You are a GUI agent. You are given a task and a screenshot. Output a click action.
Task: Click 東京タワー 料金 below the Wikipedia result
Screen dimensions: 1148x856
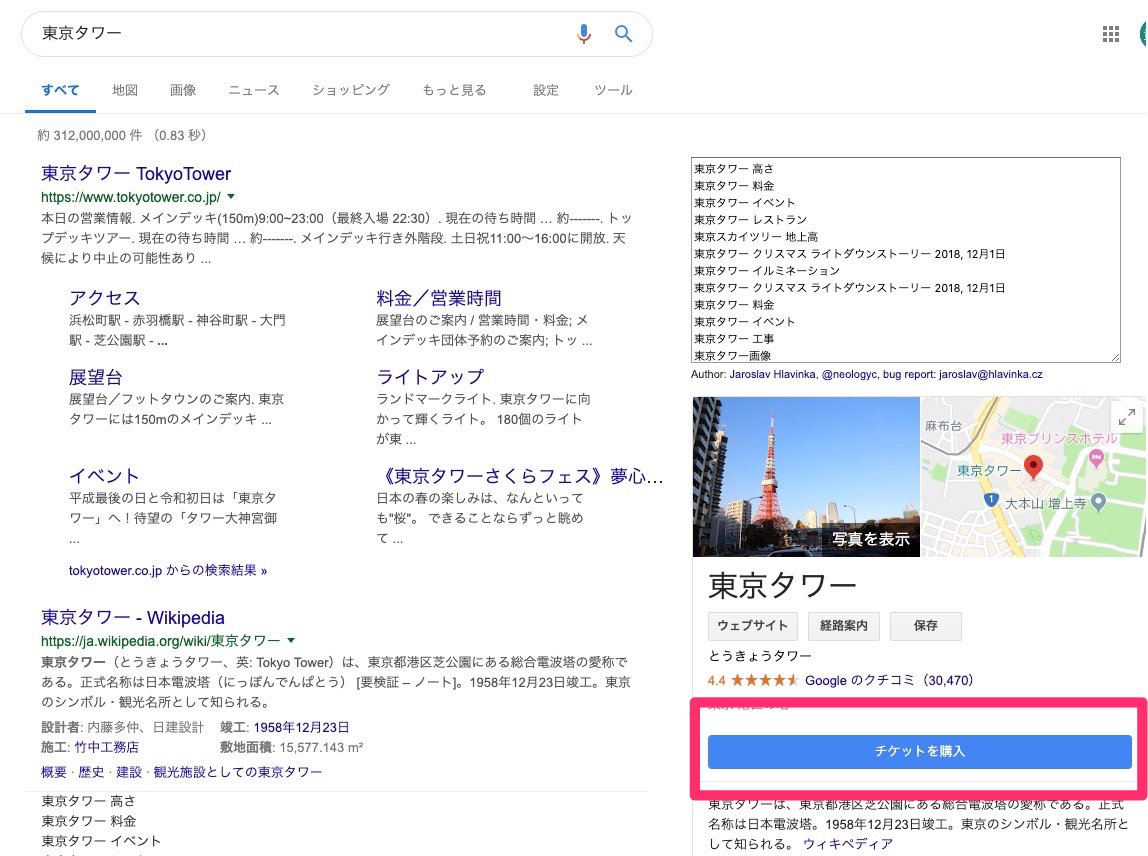(x=89, y=821)
